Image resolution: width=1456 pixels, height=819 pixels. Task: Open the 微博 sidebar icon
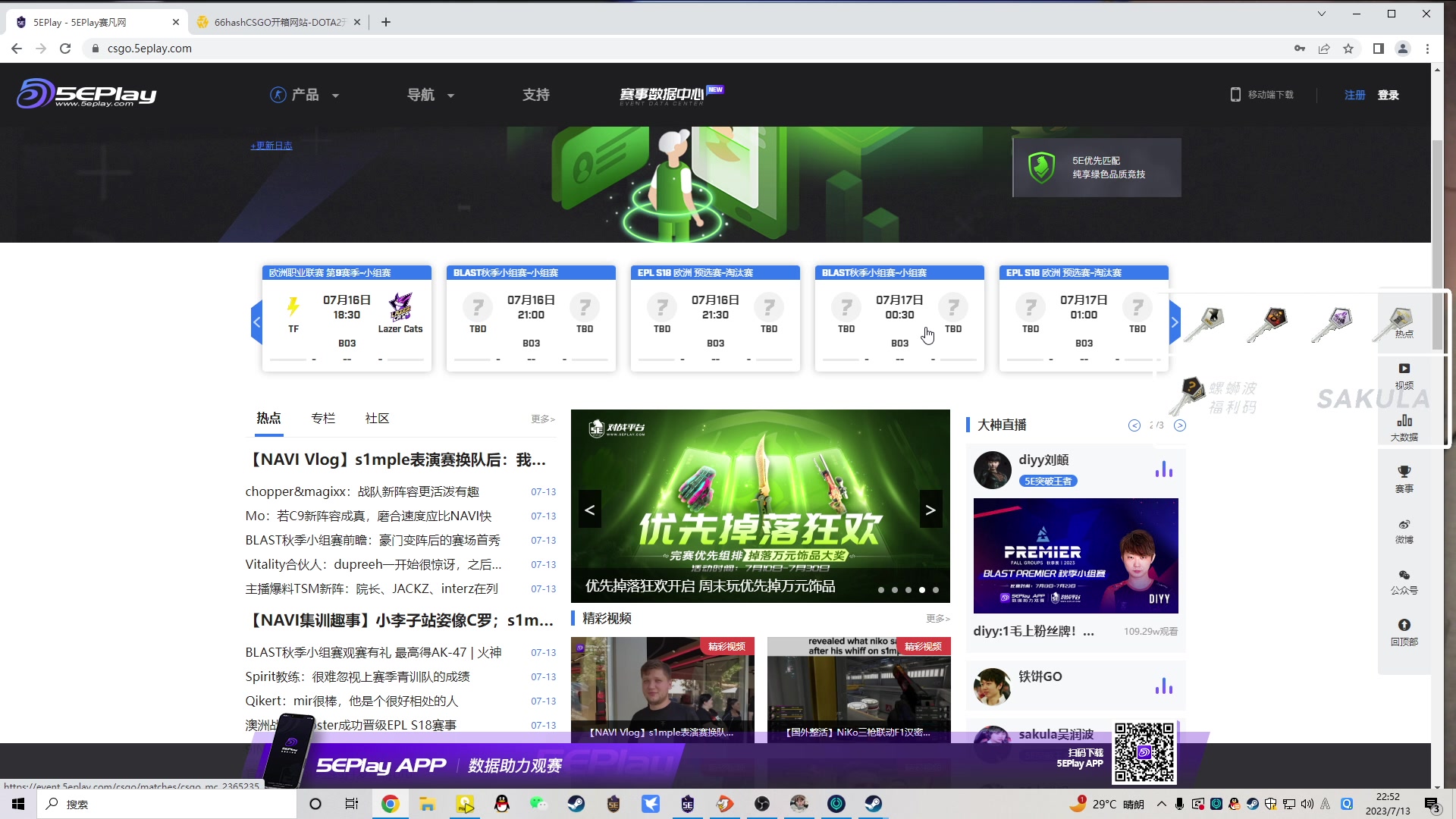pos(1404,531)
